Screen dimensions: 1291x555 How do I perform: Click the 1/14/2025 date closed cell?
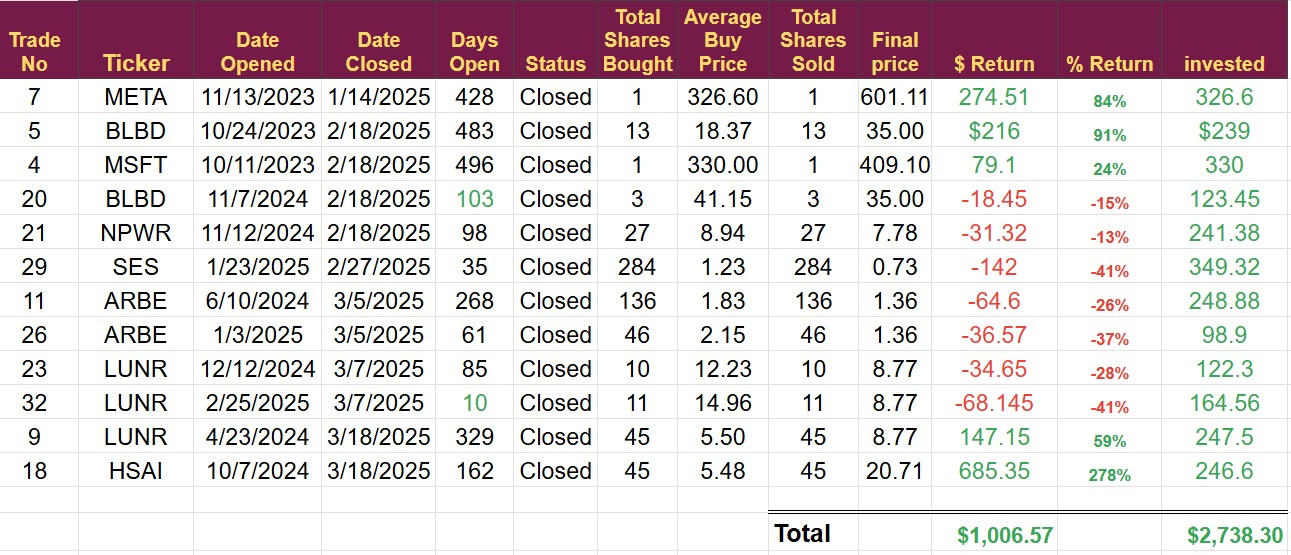(378, 97)
